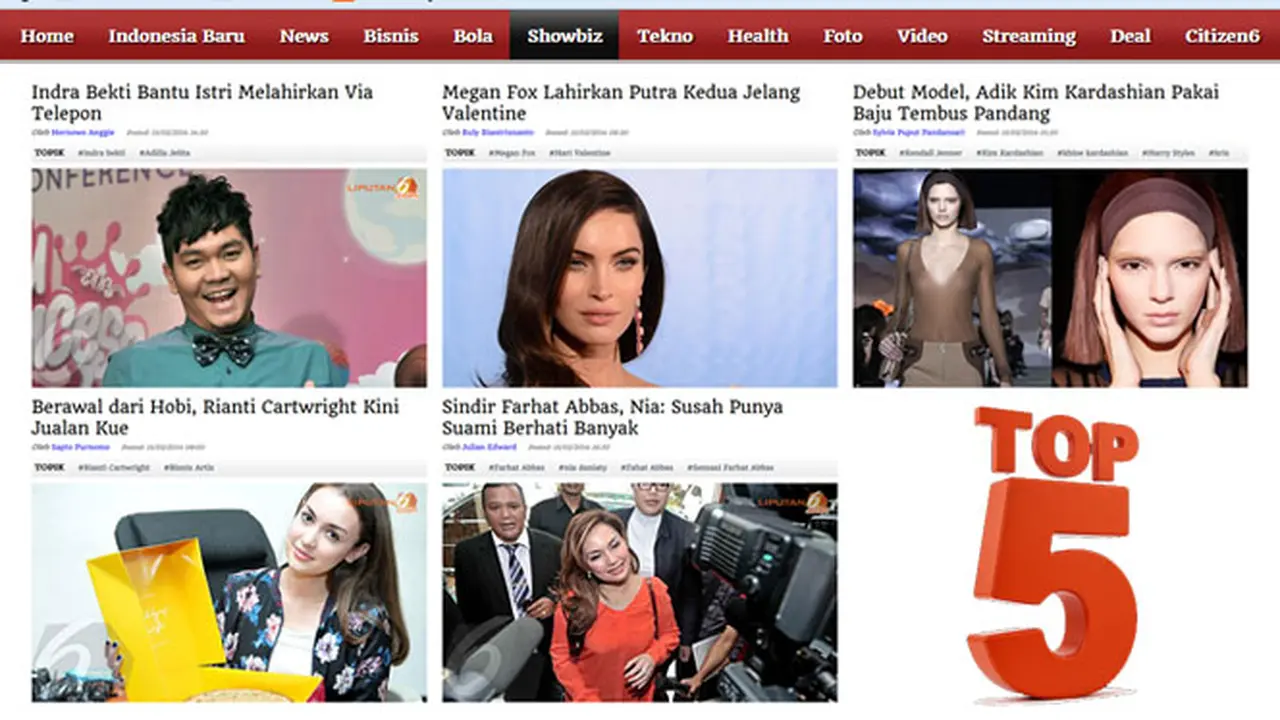Open the Citizen6 section

1222,36
